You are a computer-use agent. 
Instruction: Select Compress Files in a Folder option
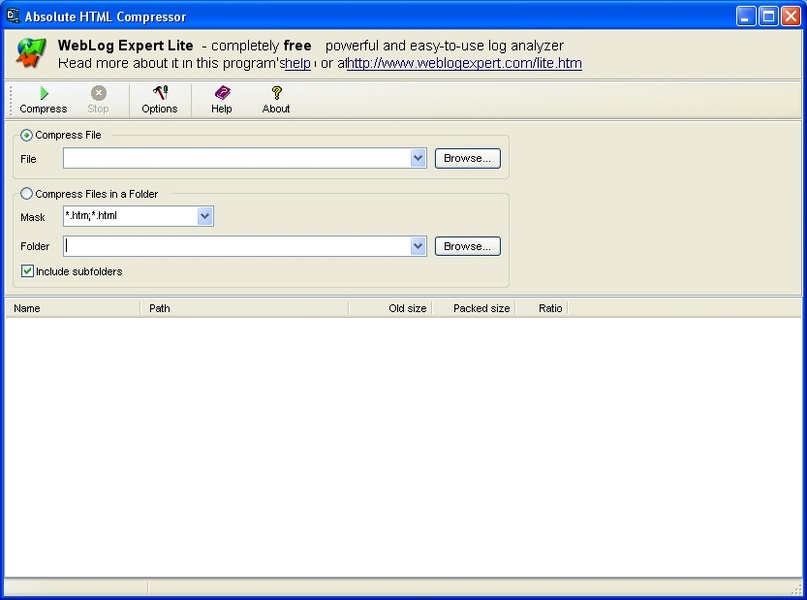pos(26,194)
